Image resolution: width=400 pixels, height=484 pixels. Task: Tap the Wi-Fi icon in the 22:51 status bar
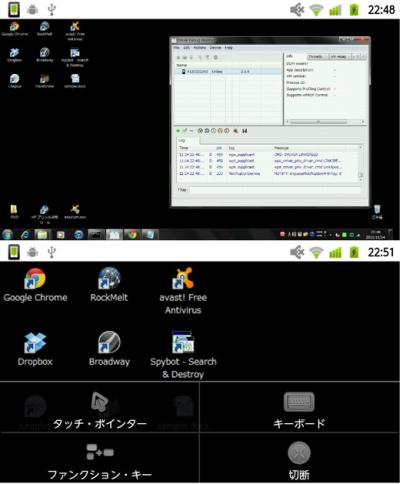316,253
